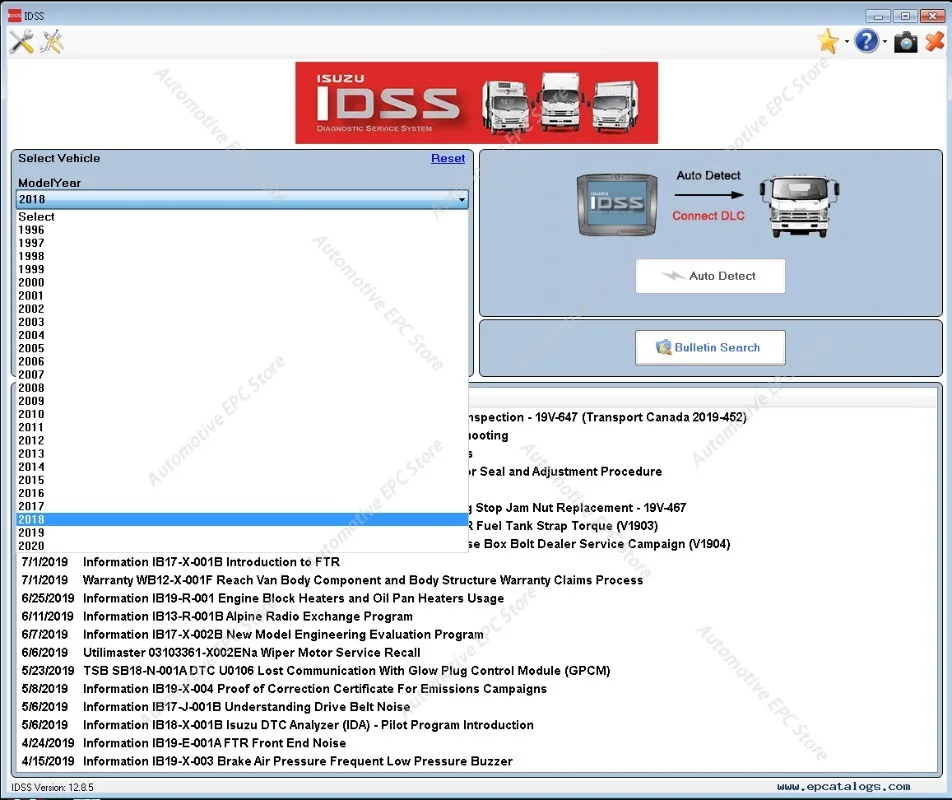
Task: Select model year 2015
Action: (x=242, y=480)
